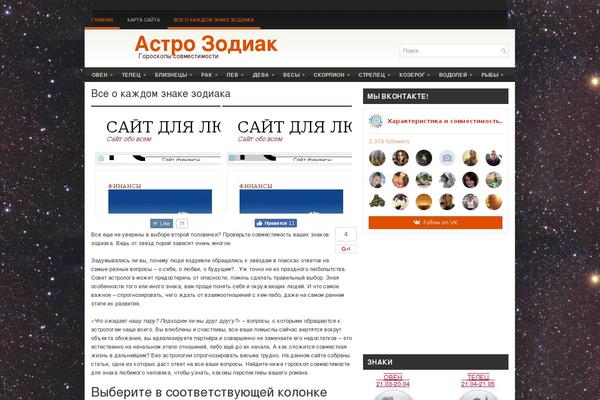
Task: Click the Астро Зодиак site title
Action: tap(206, 44)
